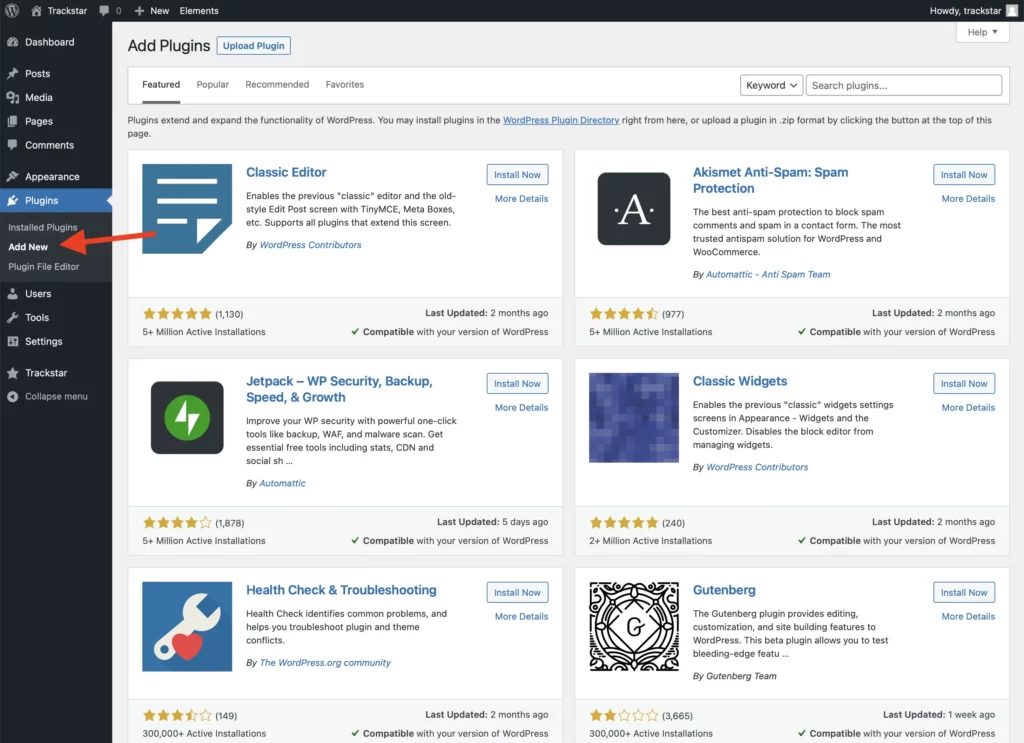The image size is (1024, 743).
Task: Open Elements in the admin bar
Action: 199,10
